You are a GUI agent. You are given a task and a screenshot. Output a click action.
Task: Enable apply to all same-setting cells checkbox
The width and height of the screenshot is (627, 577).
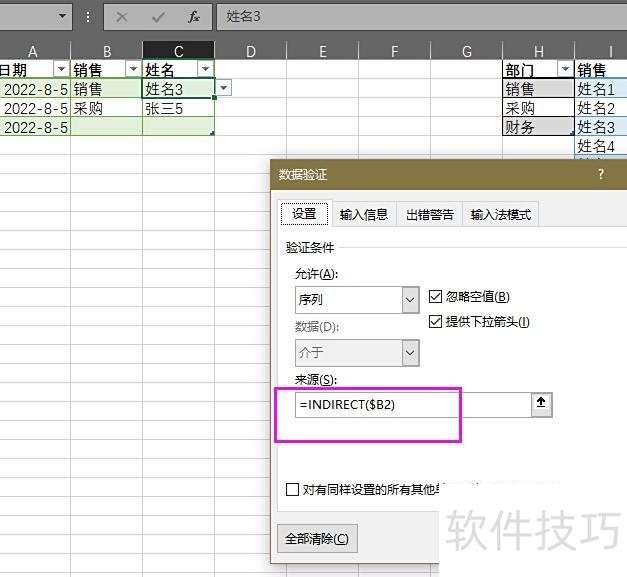[292, 489]
